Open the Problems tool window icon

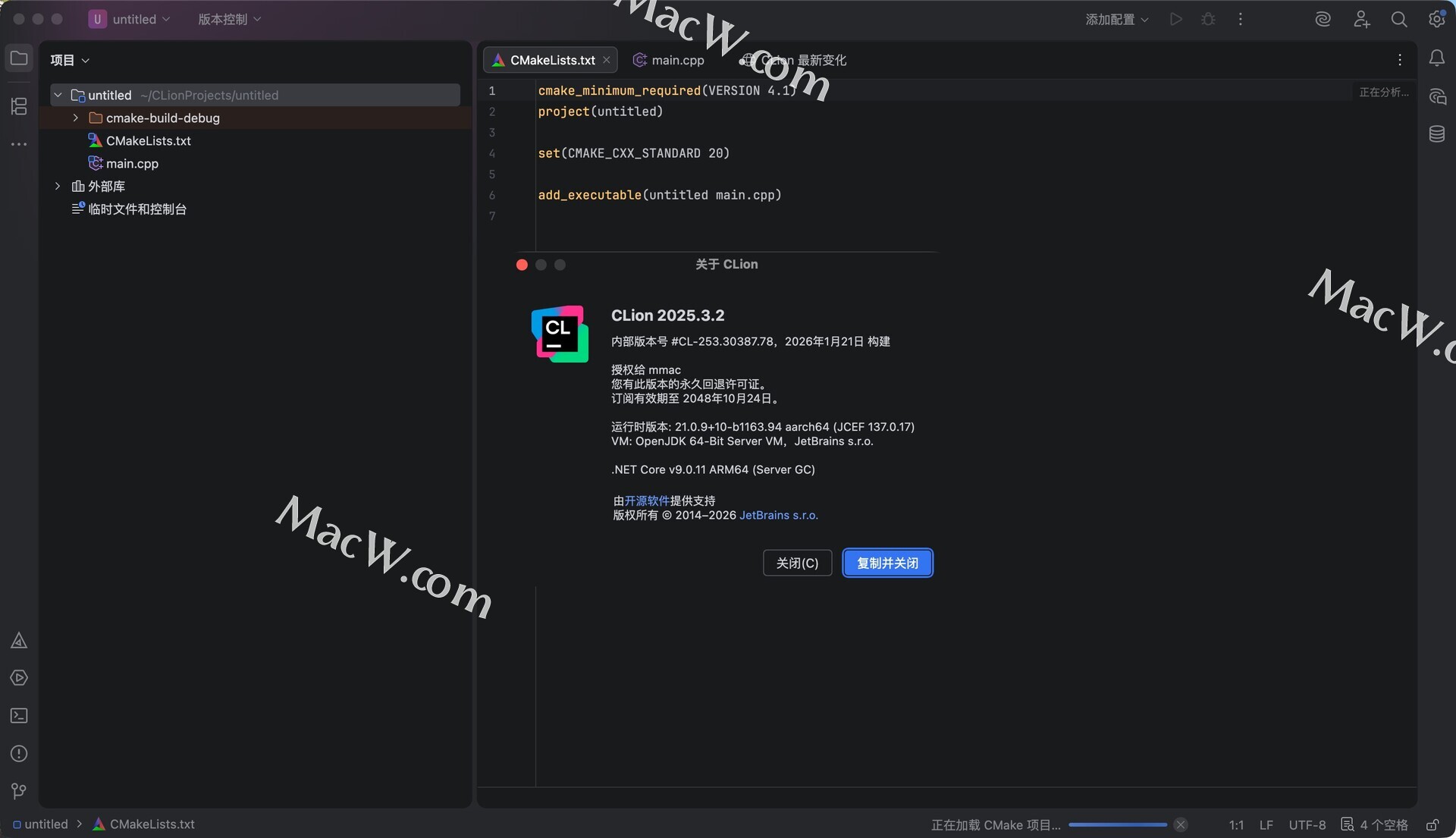(x=19, y=754)
